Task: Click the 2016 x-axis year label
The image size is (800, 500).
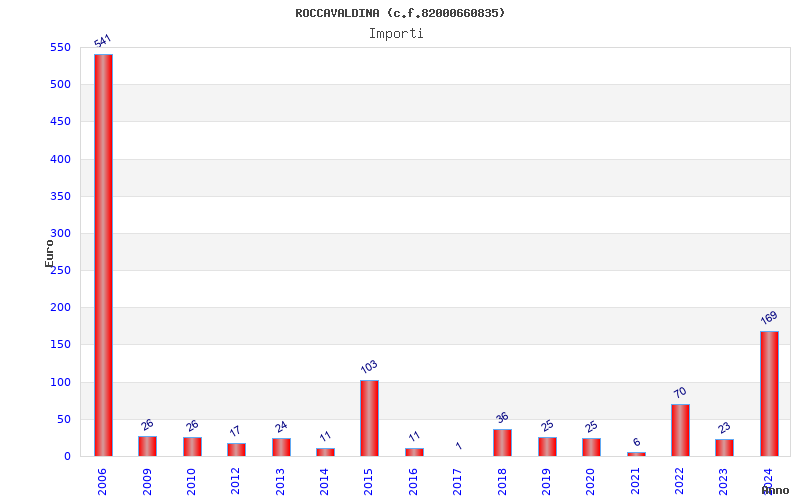Action: pyautogui.click(x=413, y=482)
